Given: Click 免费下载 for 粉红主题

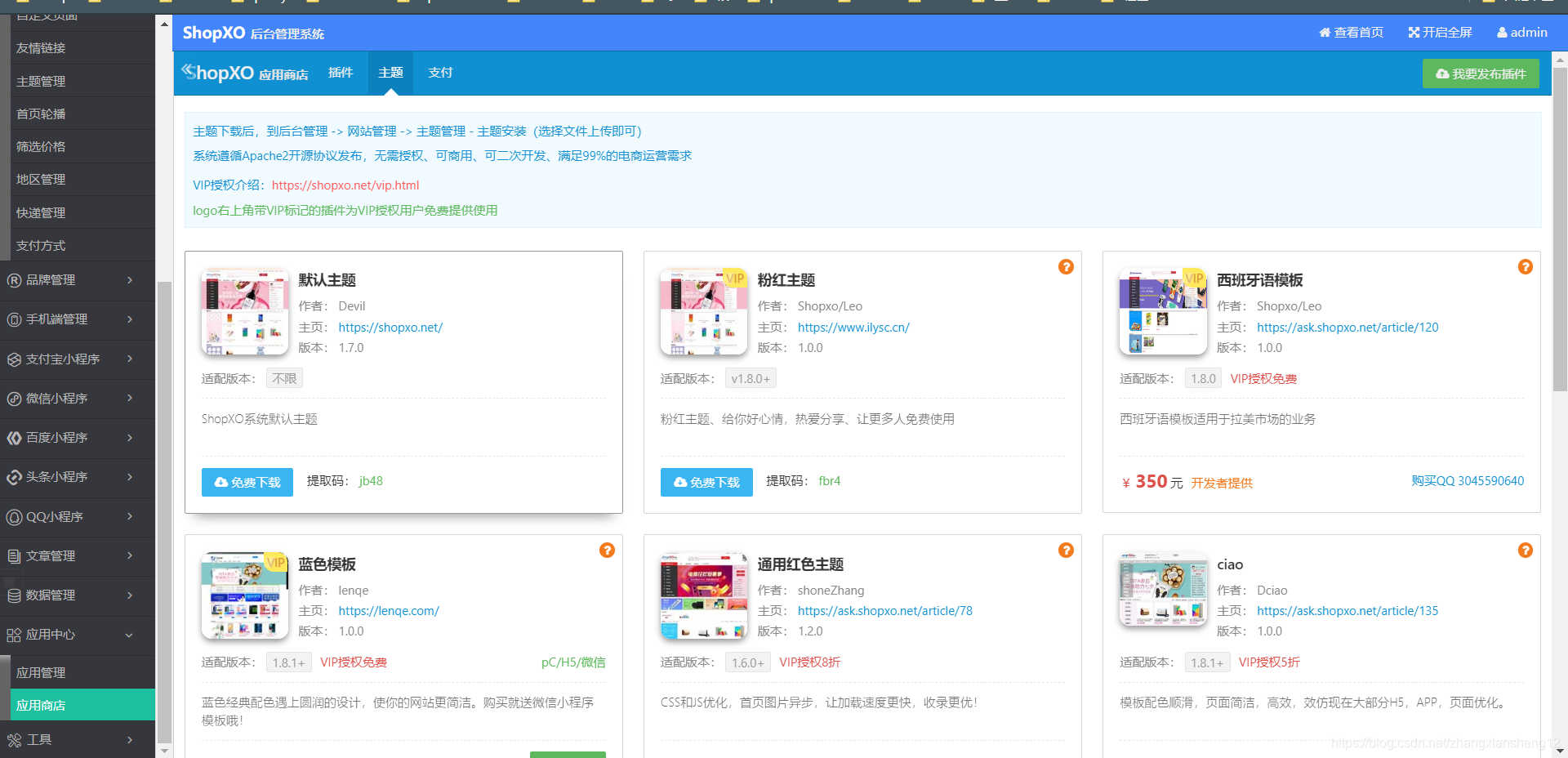Looking at the screenshot, I should (706, 483).
